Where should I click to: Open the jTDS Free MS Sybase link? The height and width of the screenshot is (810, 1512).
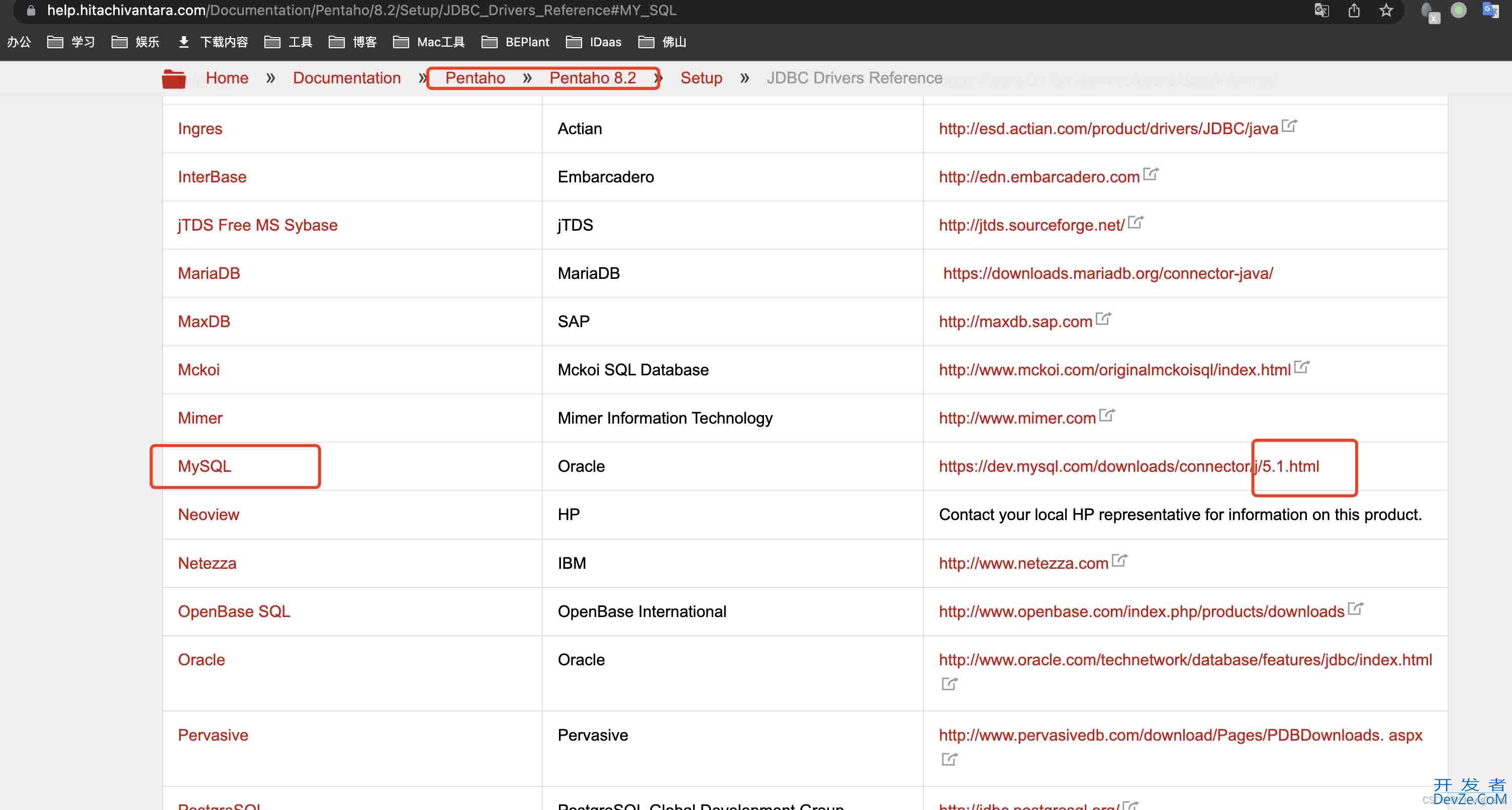[x=258, y=226]
